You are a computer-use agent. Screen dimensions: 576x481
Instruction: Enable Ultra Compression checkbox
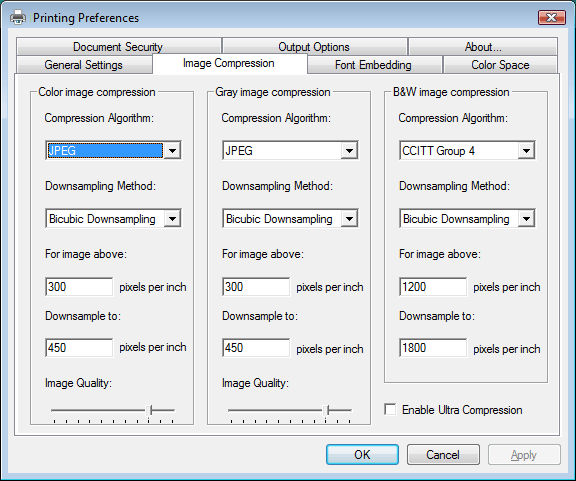390,409
